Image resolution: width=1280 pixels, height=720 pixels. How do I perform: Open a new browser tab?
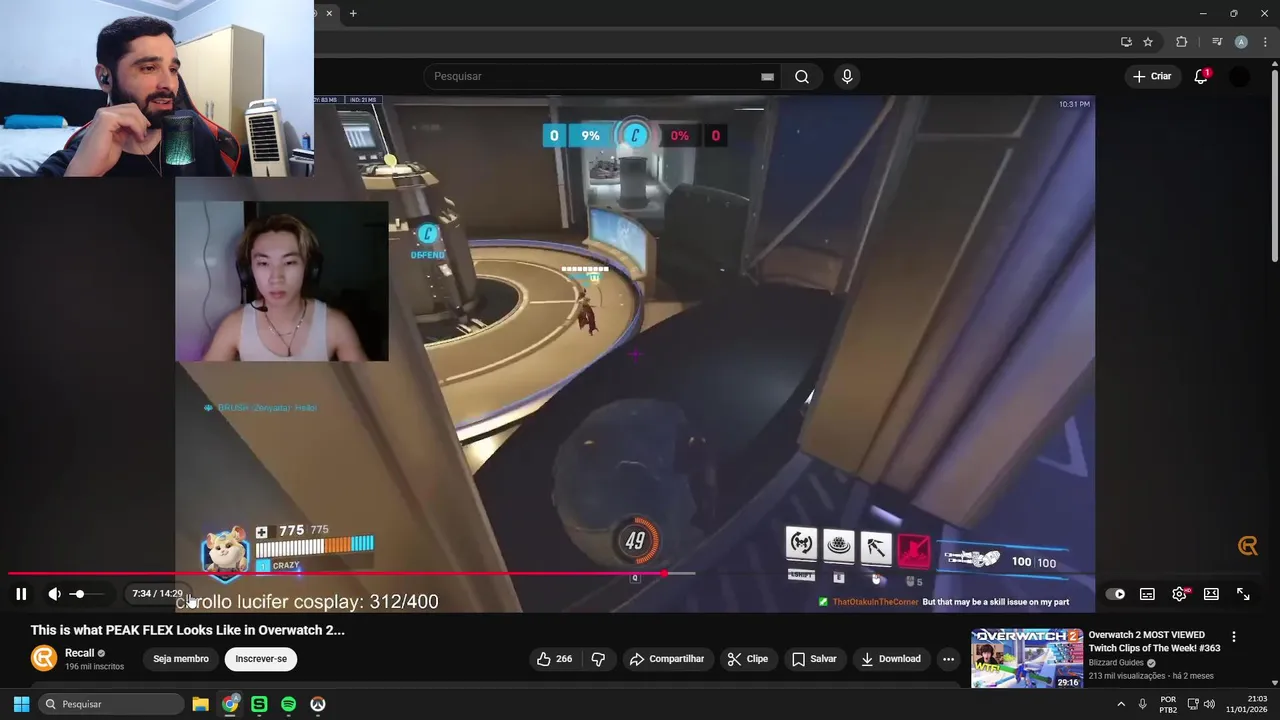(353, 13)
